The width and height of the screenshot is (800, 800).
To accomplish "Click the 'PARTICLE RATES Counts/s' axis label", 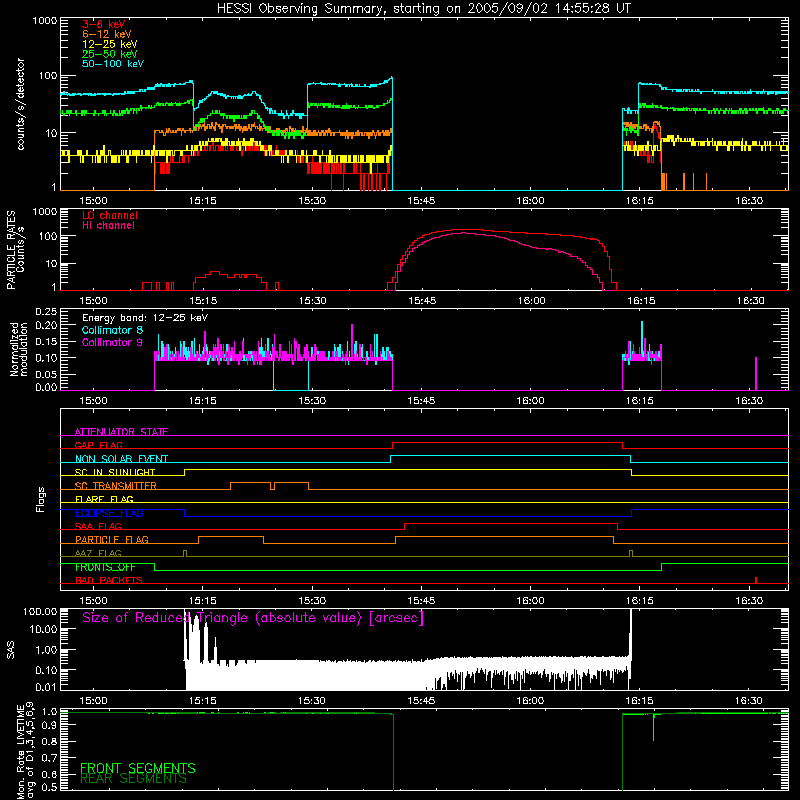I will pos(15,250).
